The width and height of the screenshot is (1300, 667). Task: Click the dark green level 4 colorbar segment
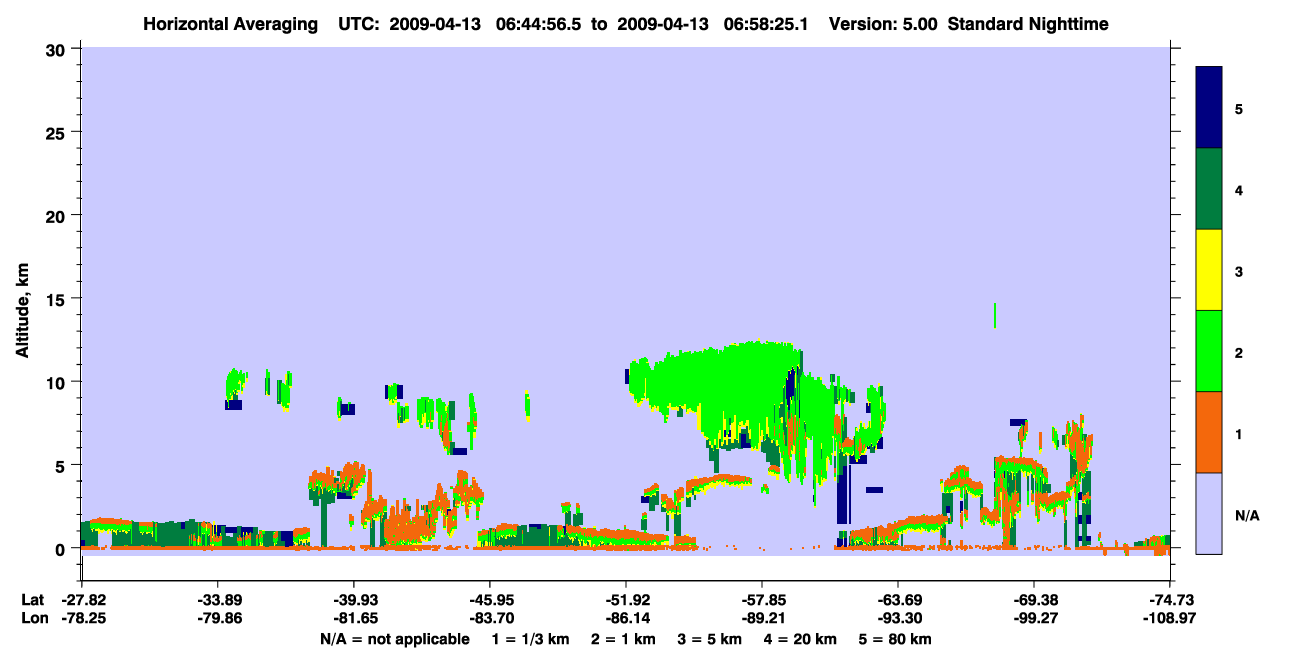tap(1209, 189)
